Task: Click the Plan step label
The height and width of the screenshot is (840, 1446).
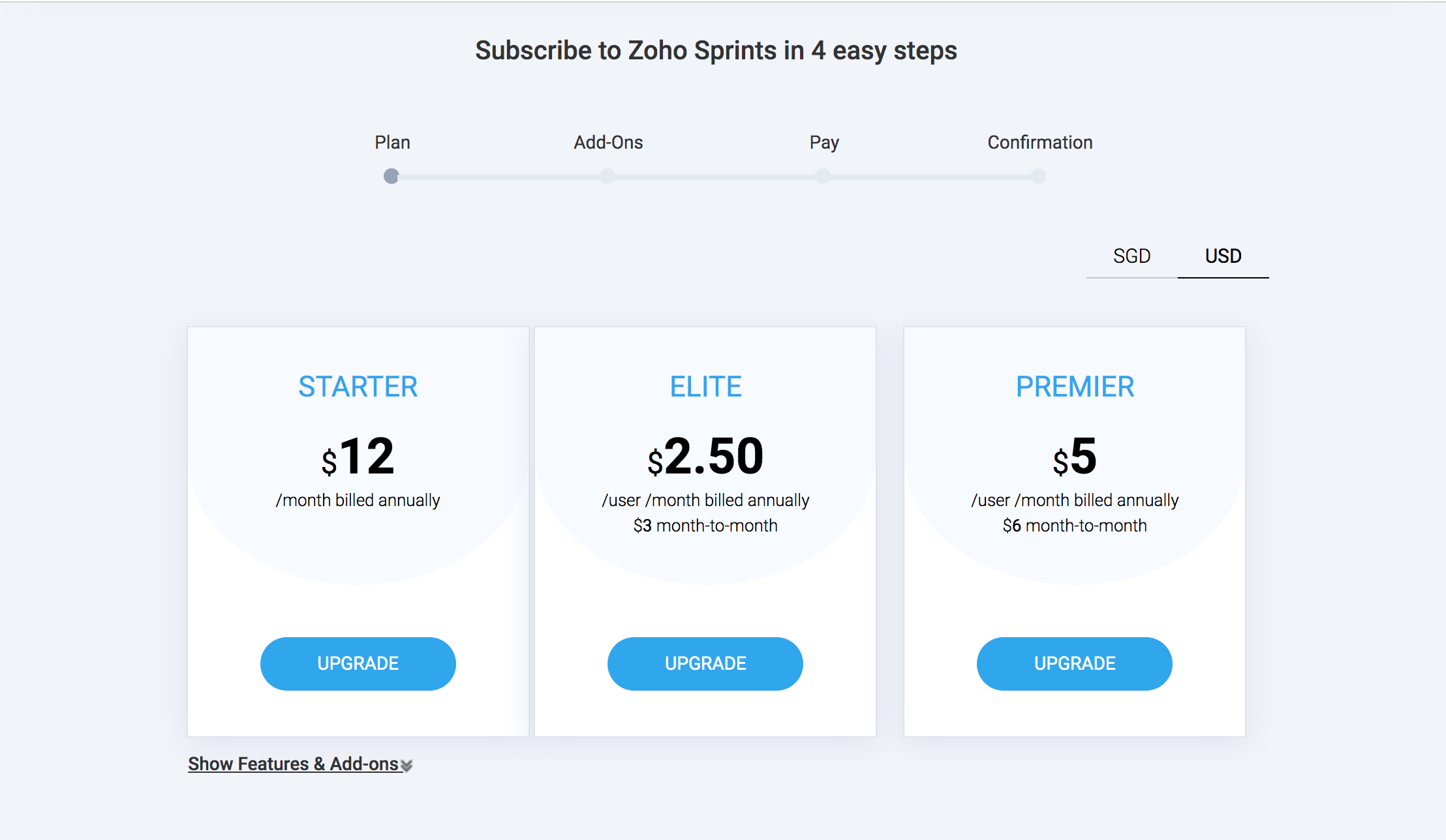Action: (392, 142)
